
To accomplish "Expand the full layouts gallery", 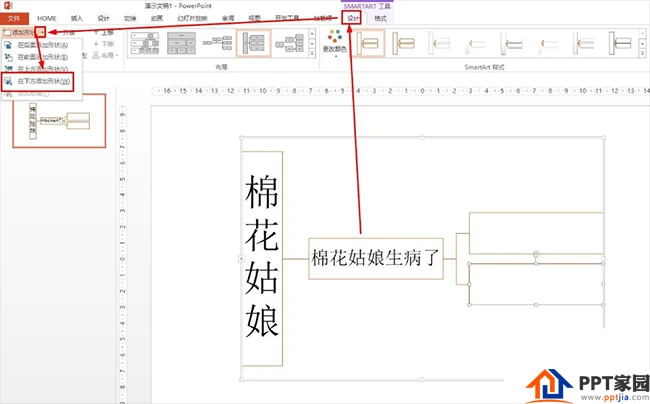I will 312,53.
